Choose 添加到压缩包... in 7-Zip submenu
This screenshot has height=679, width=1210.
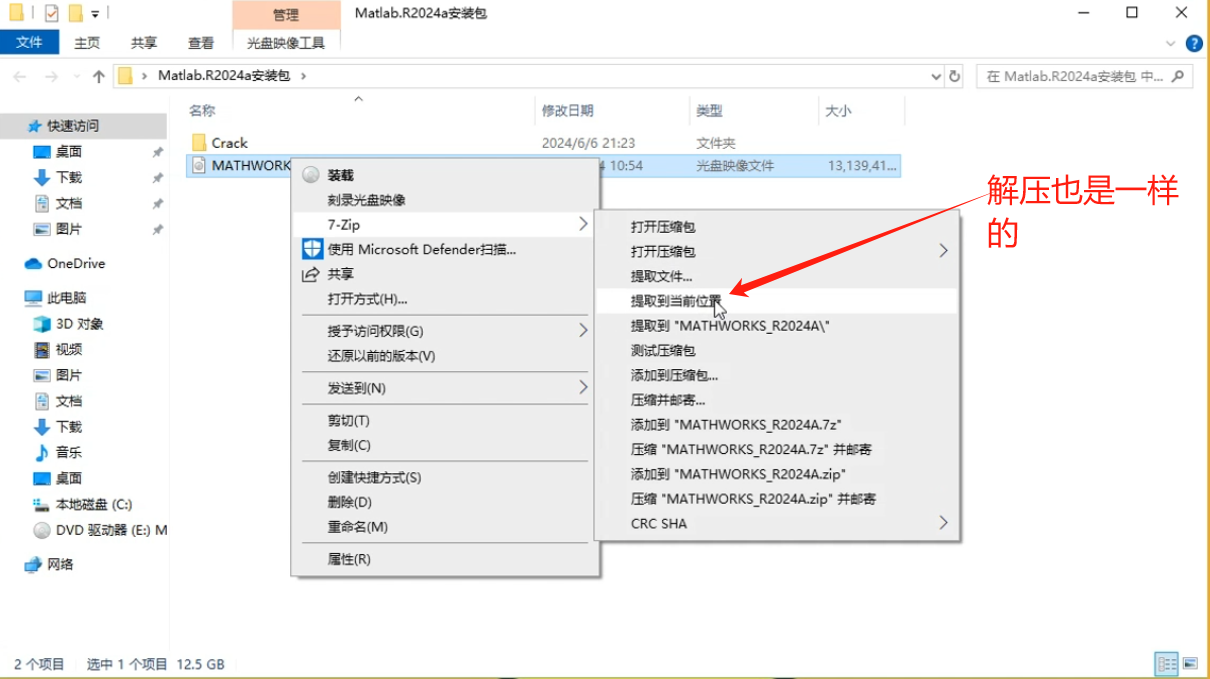tap(777, 375)
